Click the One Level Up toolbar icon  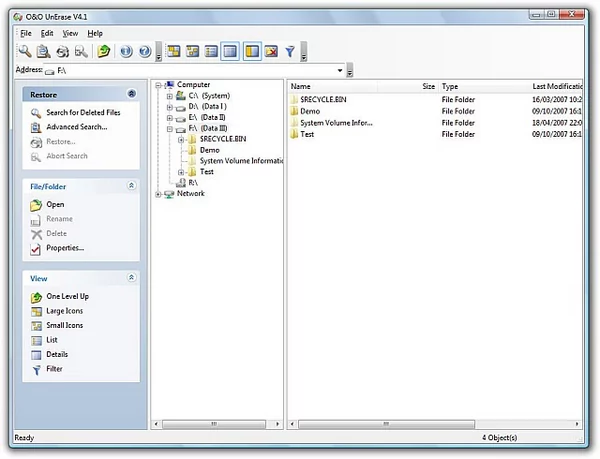pos(104,51)
